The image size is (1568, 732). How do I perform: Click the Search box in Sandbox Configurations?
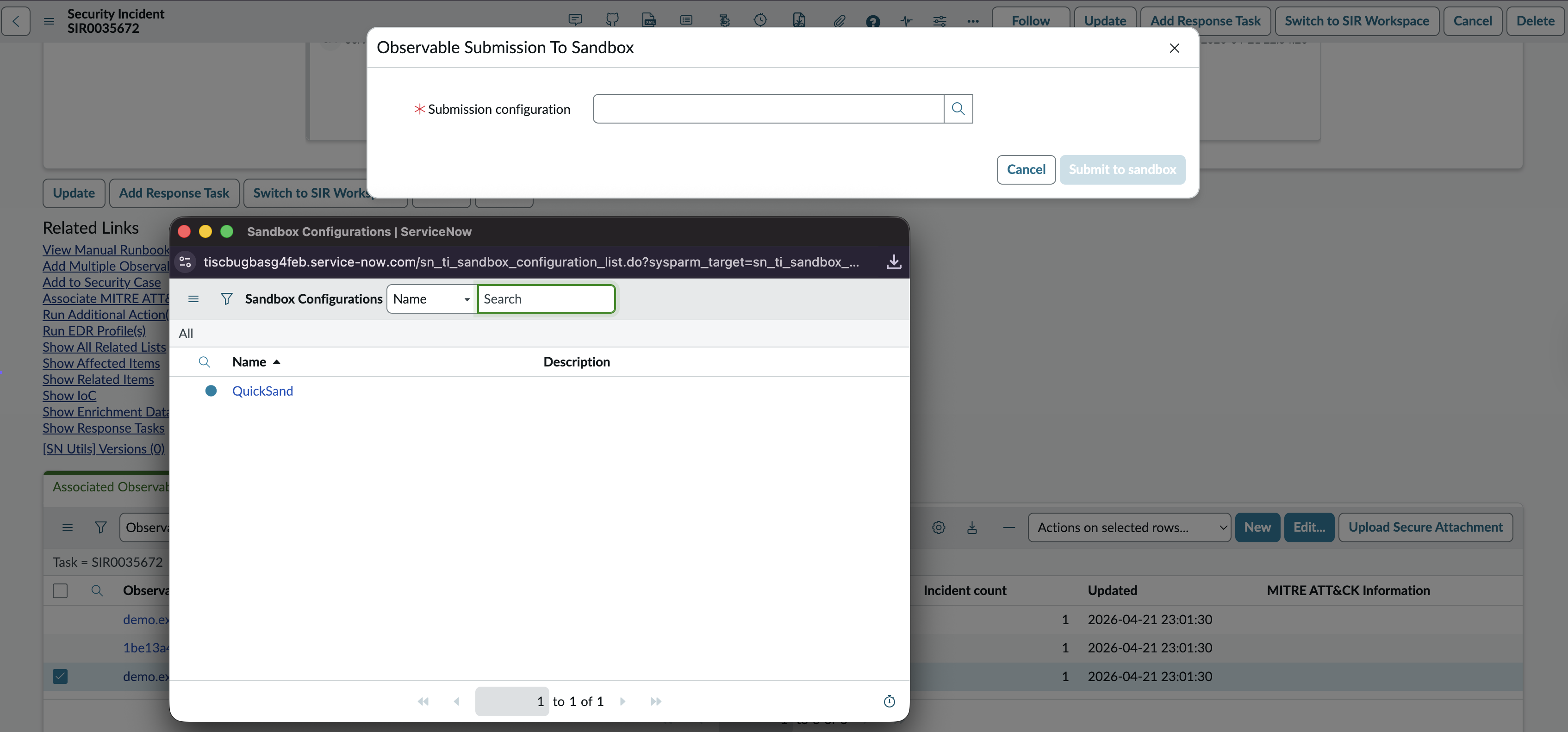pyautogui.click(x=546, y=299)
